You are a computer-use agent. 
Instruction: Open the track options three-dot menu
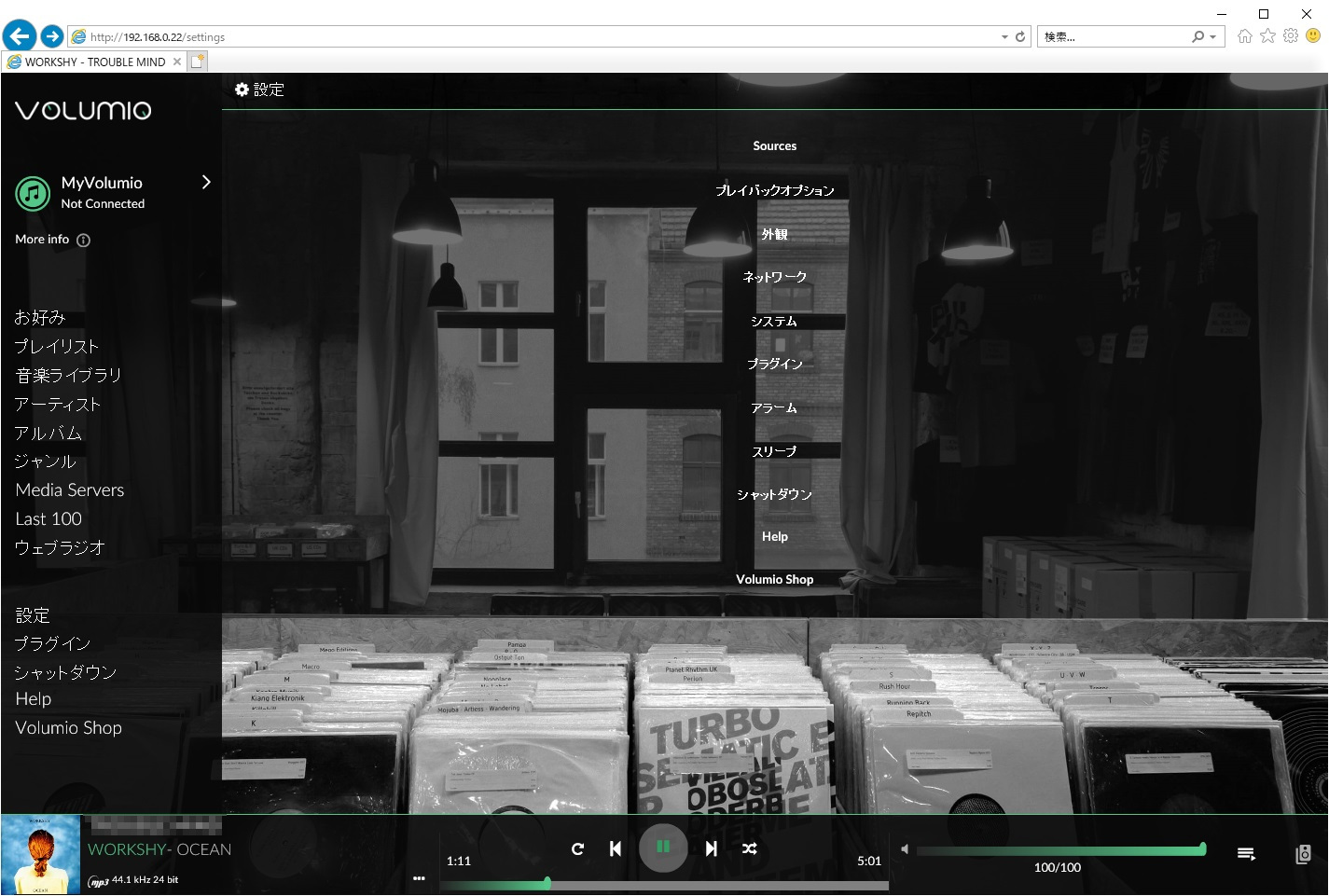click(419, 878)
